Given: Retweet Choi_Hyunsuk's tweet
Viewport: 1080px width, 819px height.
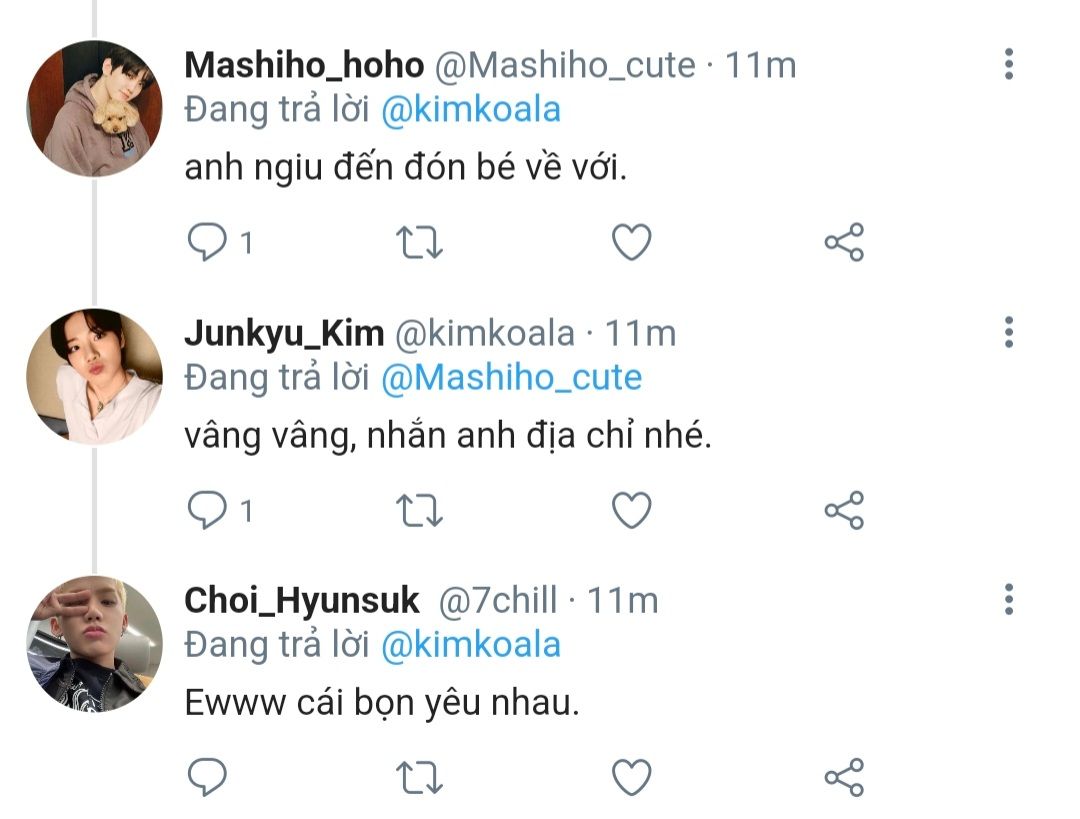Looking at the screenshot, I should click(419, 778).
